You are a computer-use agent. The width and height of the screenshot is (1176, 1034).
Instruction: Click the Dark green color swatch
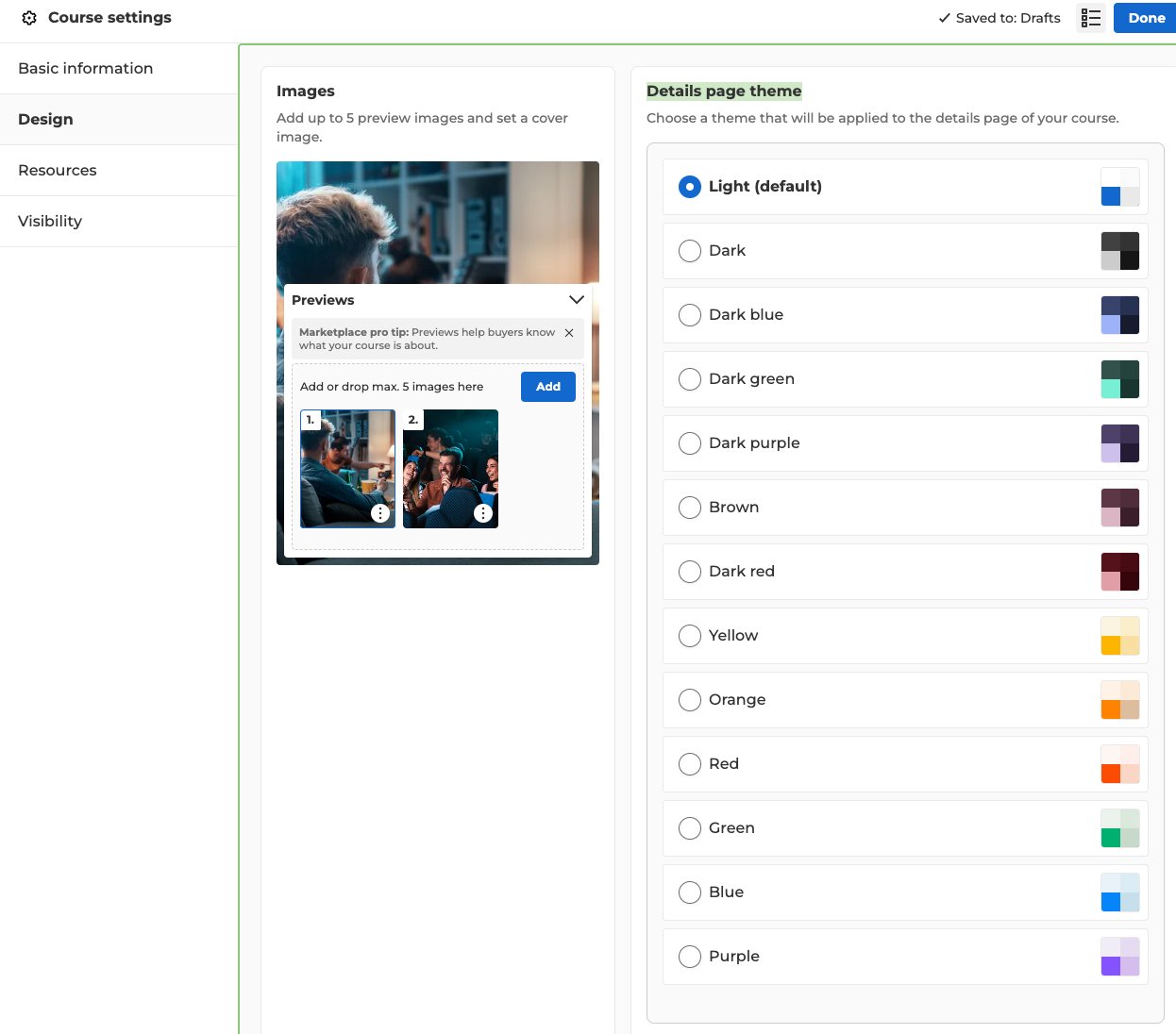[1120, 379]
